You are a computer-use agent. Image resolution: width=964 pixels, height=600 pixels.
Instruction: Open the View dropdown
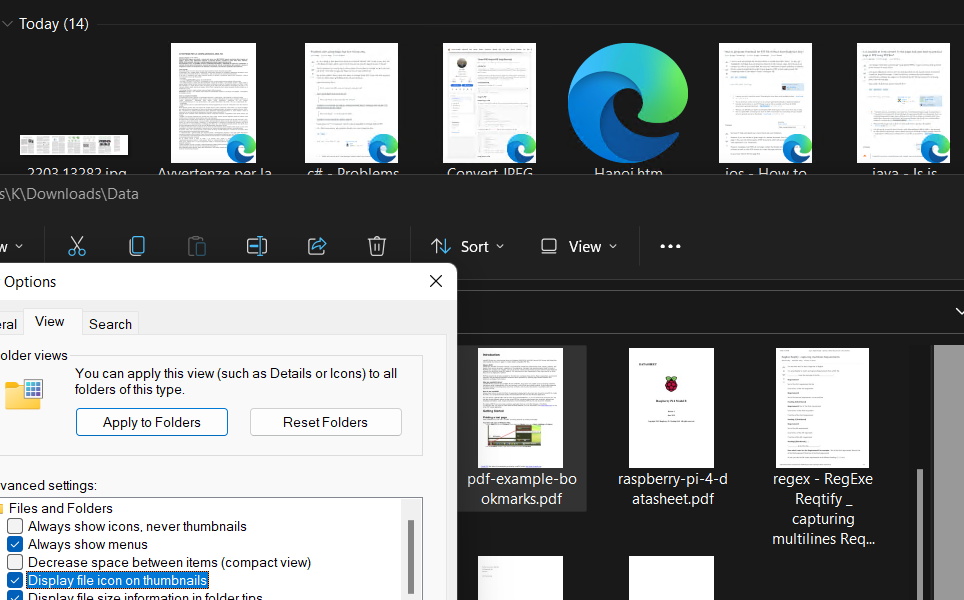(x=578, y=245)
